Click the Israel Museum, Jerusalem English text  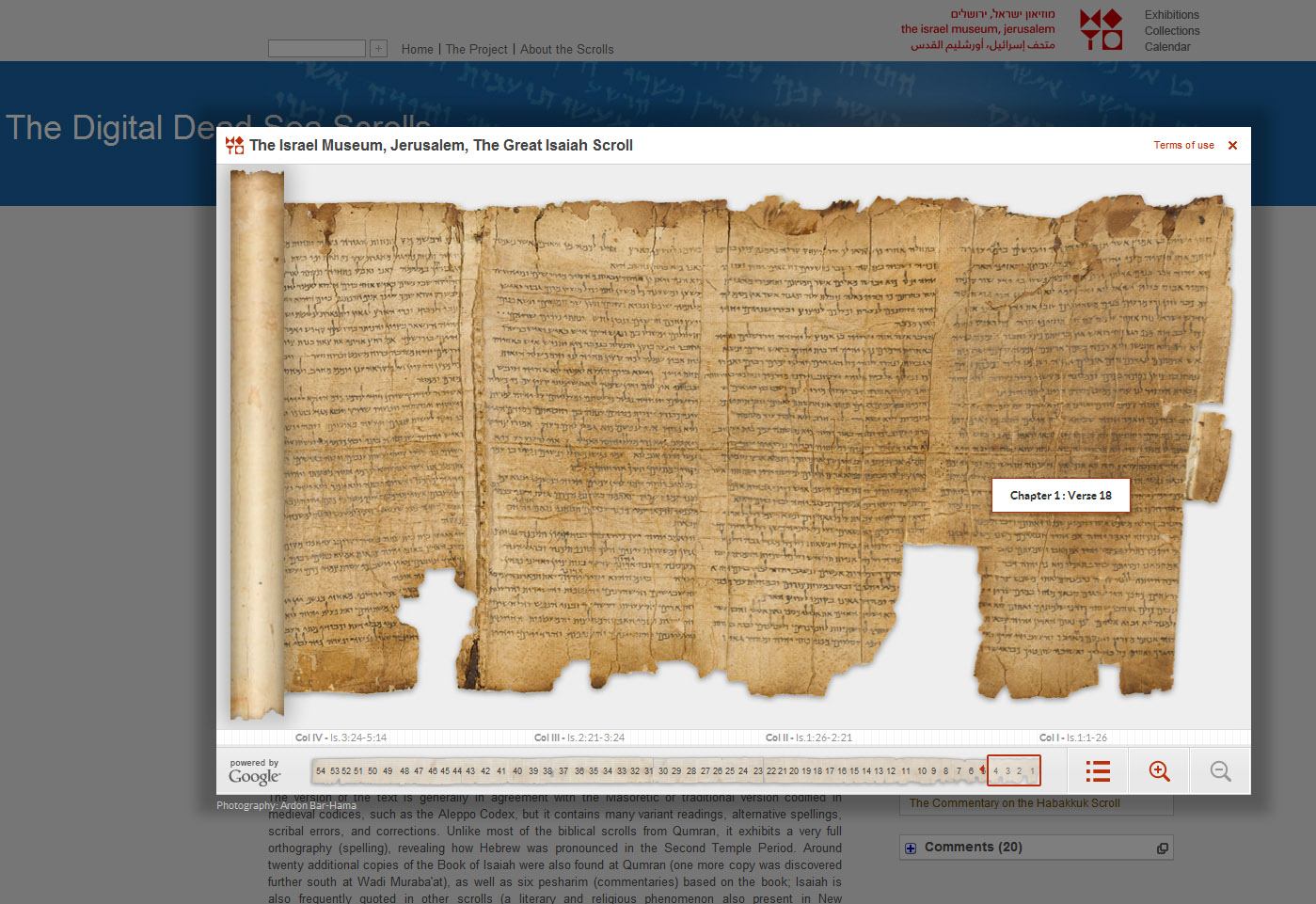(x=977, y=29)
